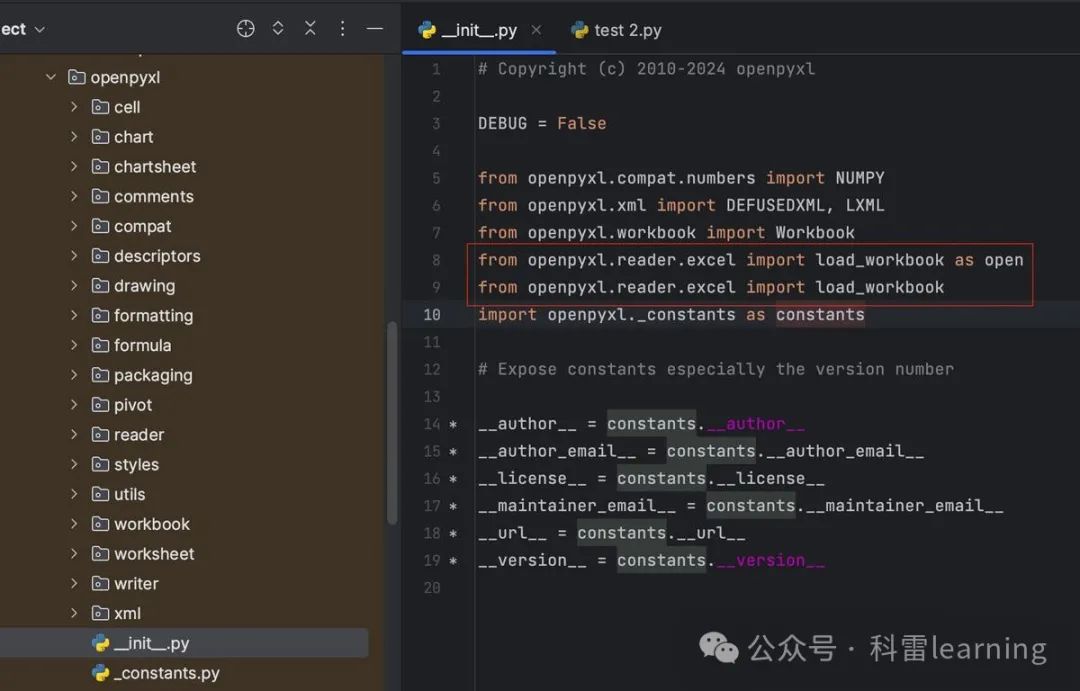This screenshot has width=1080, height=691.
Task: Click the writer folder icon
Action: (100, 583)
